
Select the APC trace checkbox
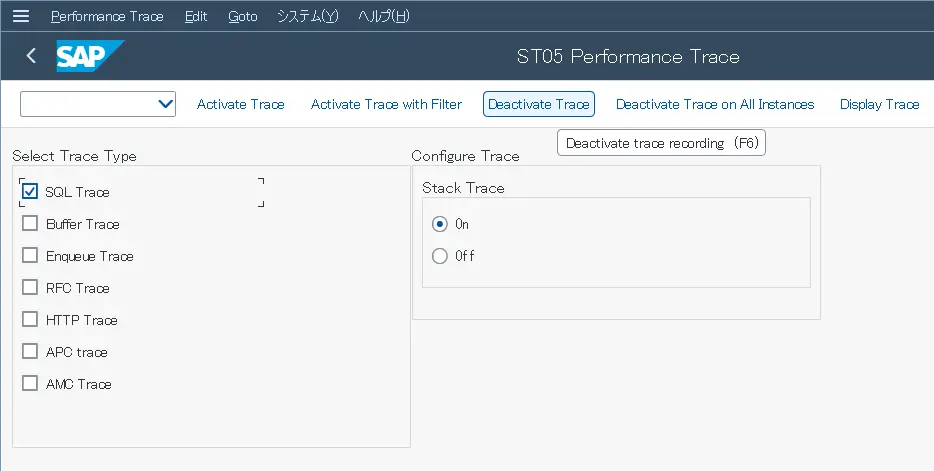tap(30, 351)
